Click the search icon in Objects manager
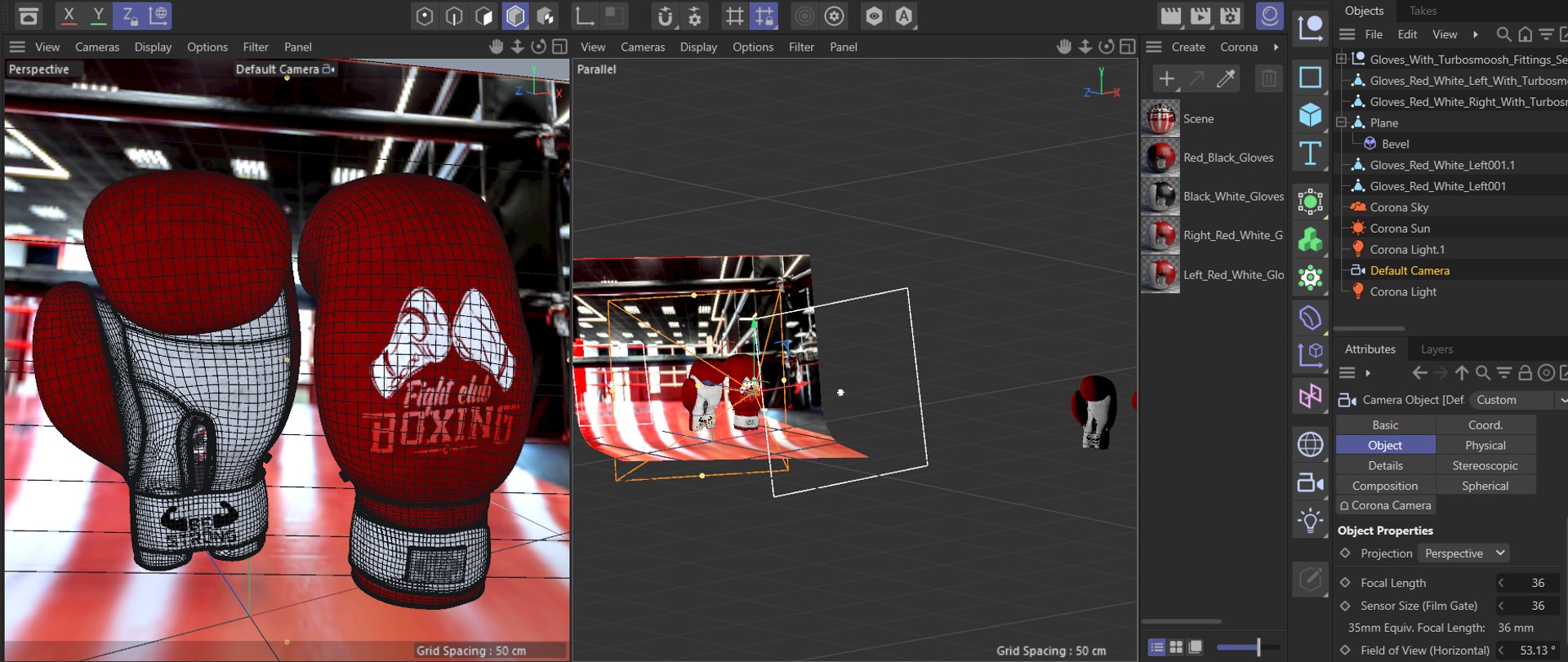1568x662 pixels. tap(1503, 34)
